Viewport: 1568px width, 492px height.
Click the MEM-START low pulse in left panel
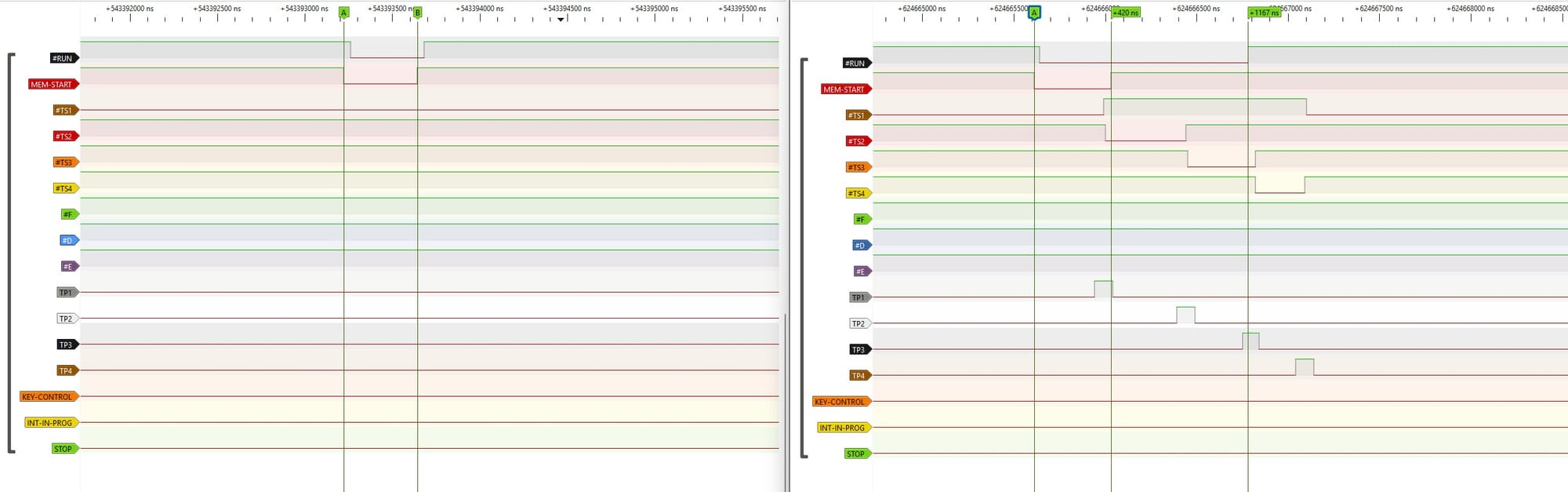point(380,75)
